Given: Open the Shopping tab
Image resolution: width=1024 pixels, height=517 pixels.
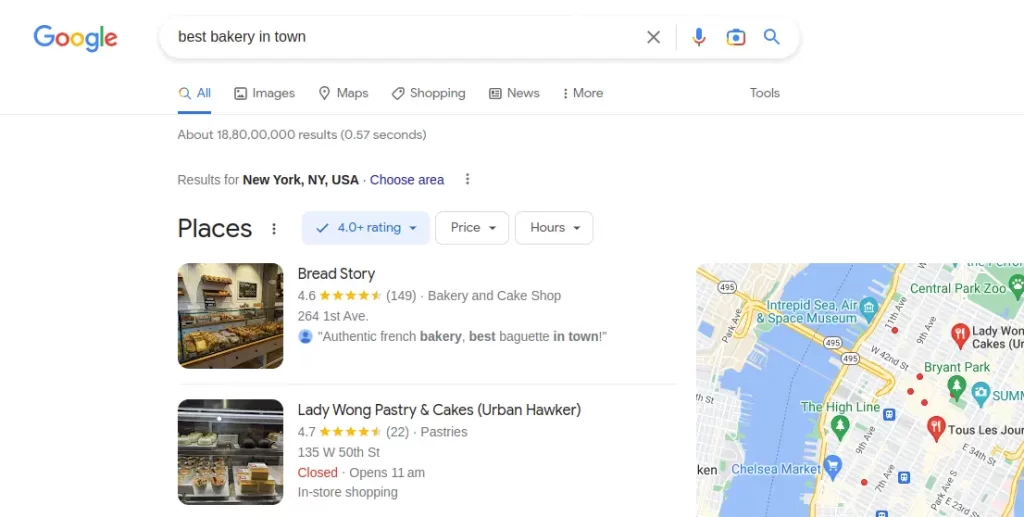Looking at the screenshot, I should click(428, 93).
